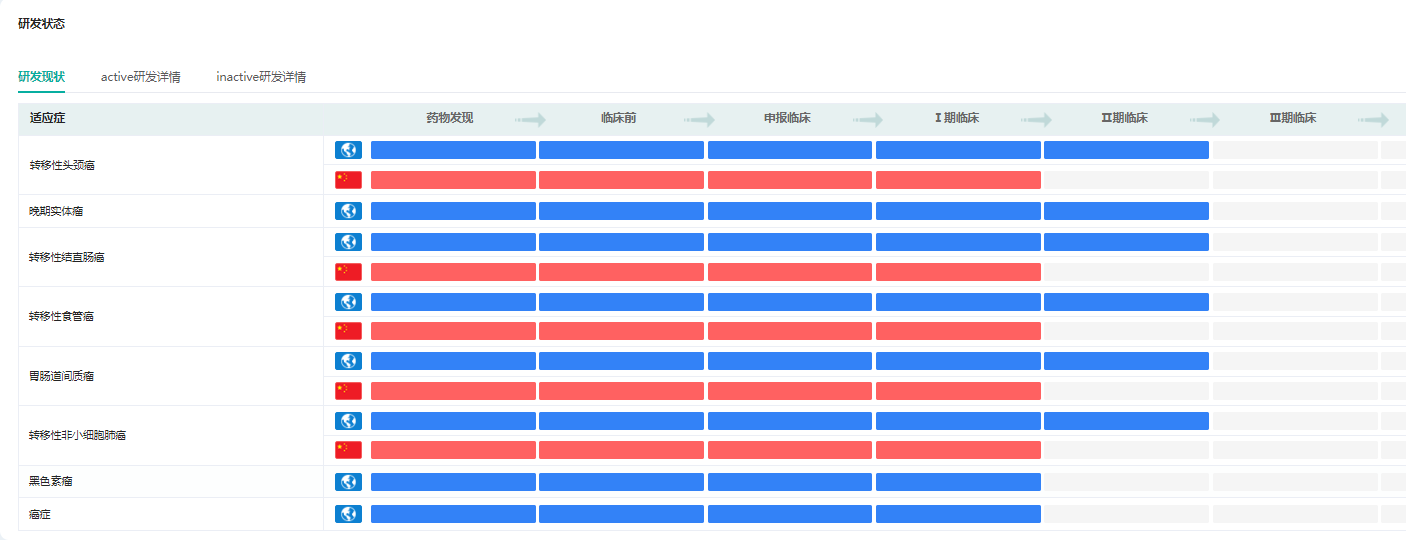Click 转移性头颈癌 global Ⅱ期临床 blue bar
Screen dimensions: 1406x540
[x=1126, y=150]
